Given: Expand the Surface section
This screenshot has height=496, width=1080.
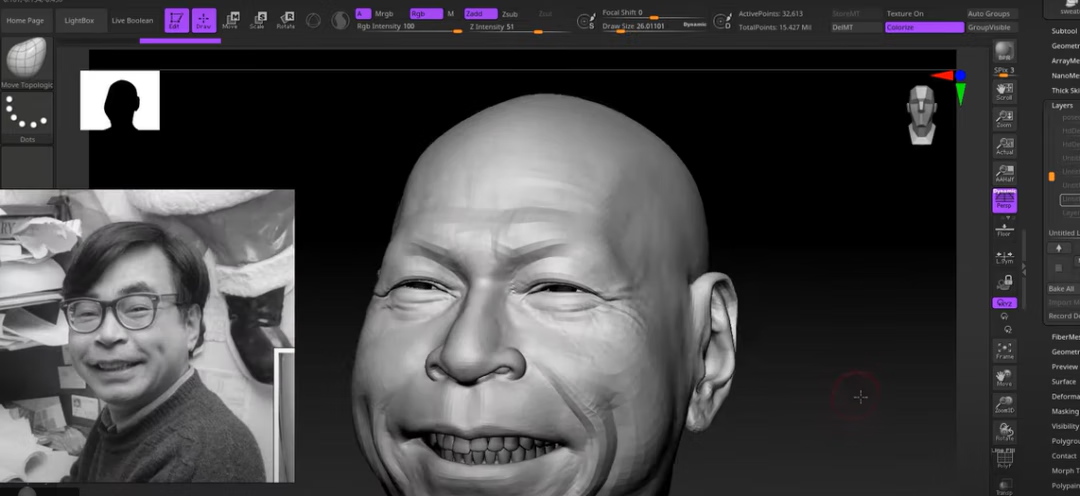Looking at the screenshot, I should (x=1063, y=382).
